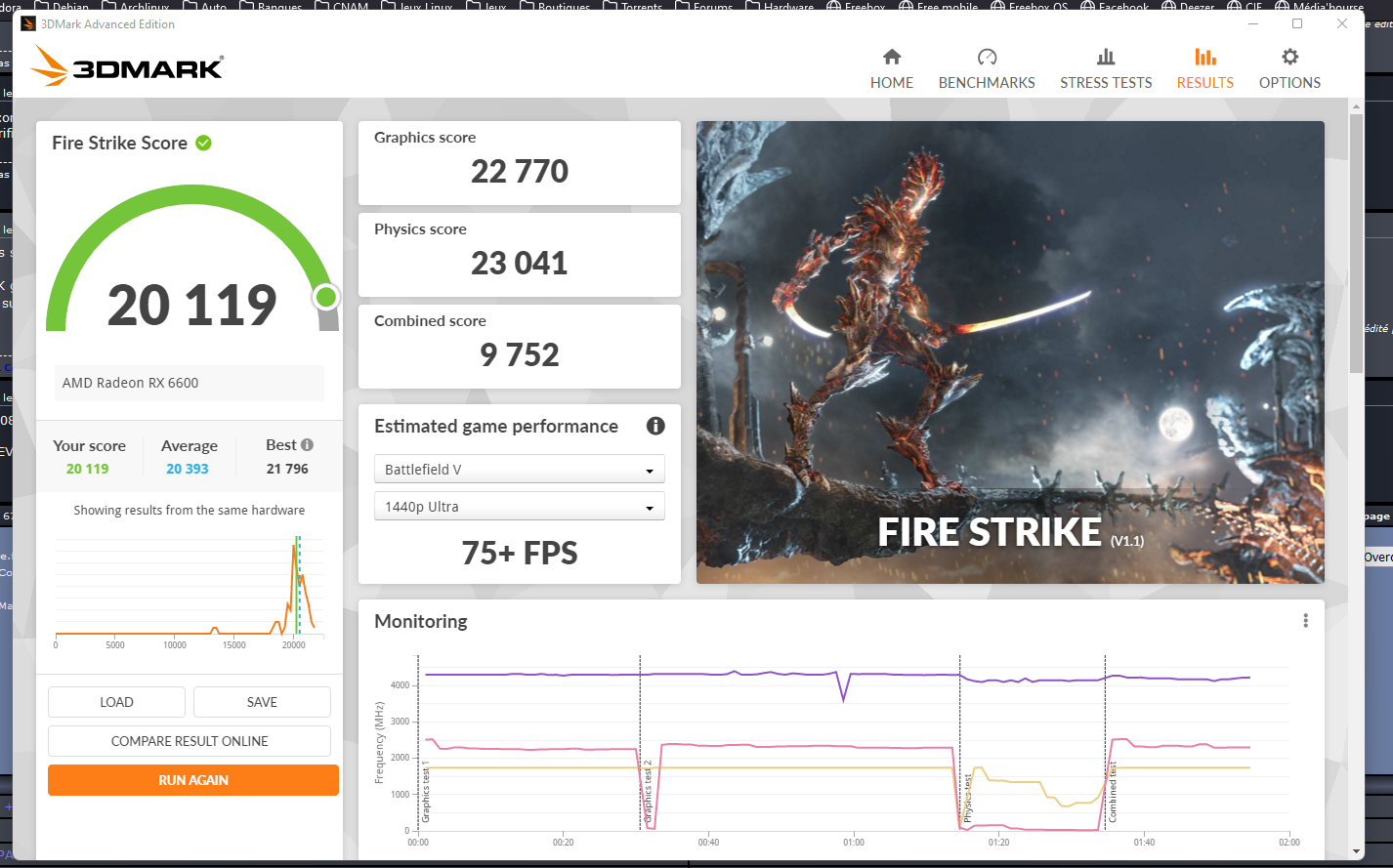Click the Estimated game performance heading
Screen dimensions: 1393x868
click(x=496, y=426)
